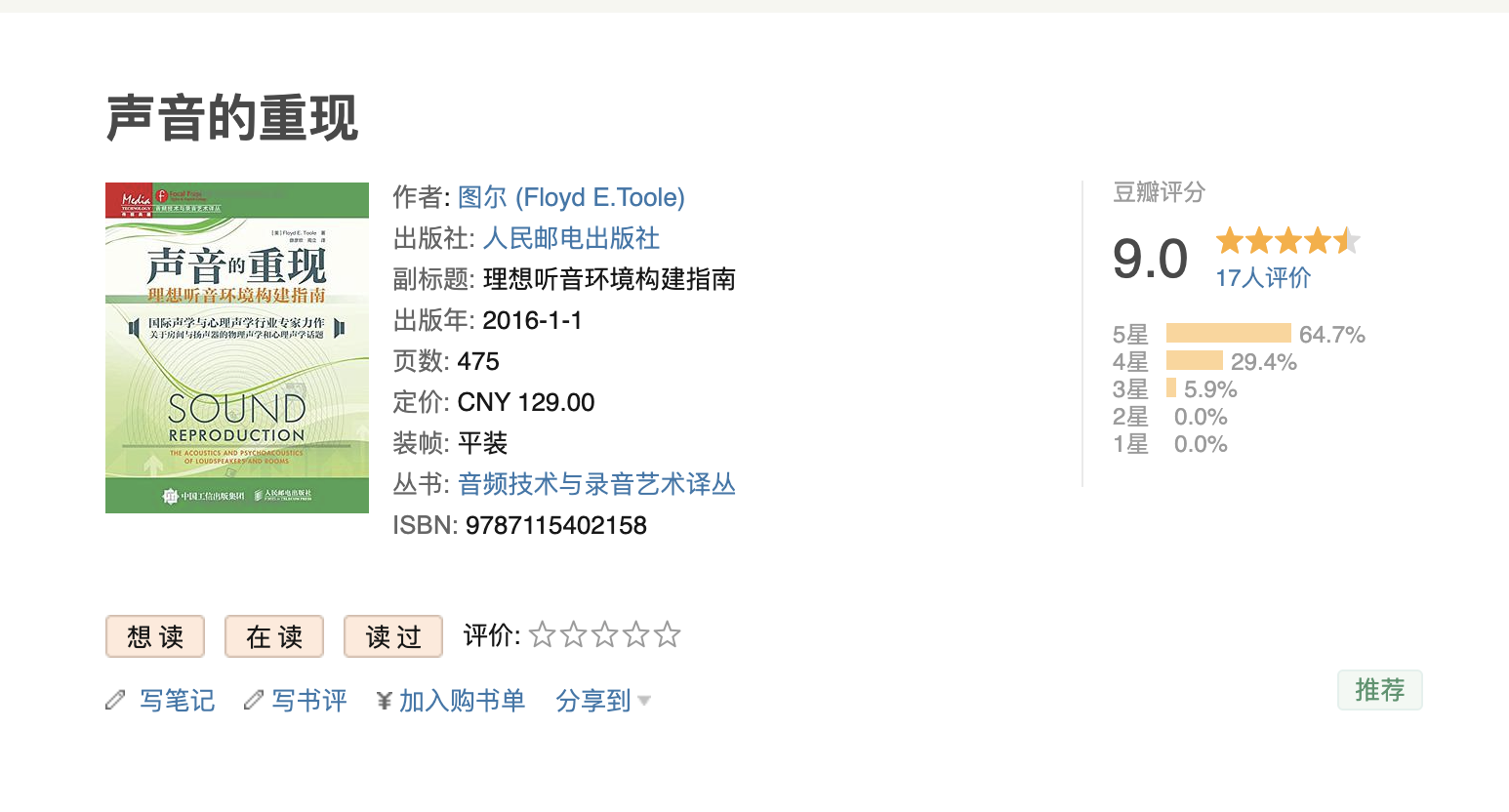Click the pencil icon beside 写书评
The width and height of the screenshot is (1509, 812).
coord(256,699)
